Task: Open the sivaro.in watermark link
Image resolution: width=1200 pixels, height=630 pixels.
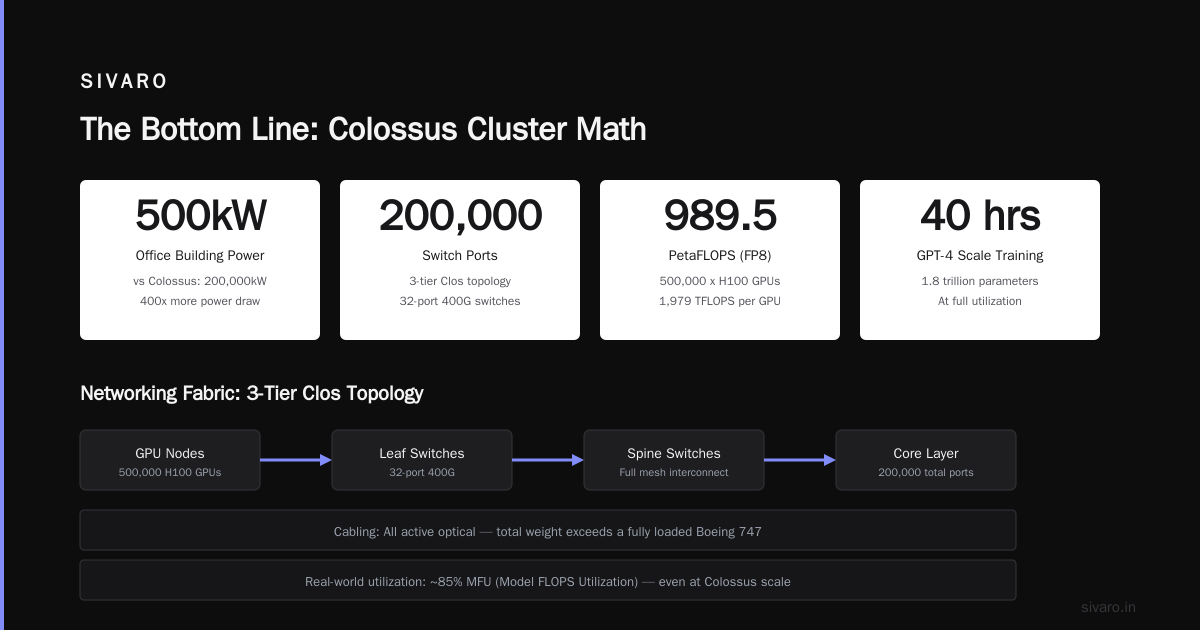Action: [1108, 607]
